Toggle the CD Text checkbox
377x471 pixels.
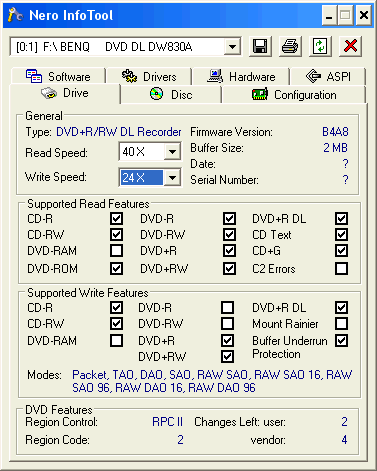pyautogui.click(x=342, y=234)
